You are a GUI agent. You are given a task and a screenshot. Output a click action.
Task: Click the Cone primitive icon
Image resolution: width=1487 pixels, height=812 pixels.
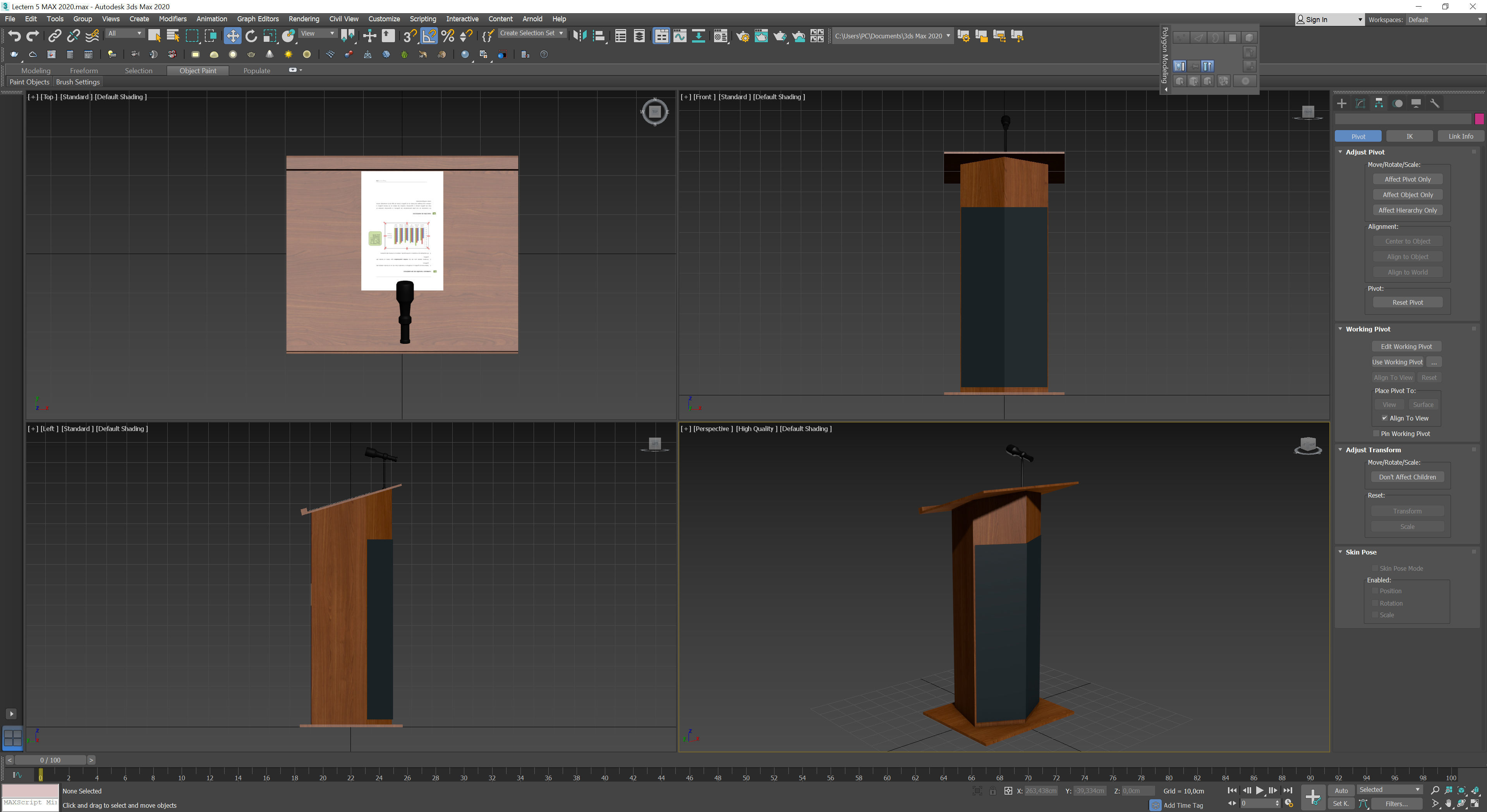pos(270,54)
